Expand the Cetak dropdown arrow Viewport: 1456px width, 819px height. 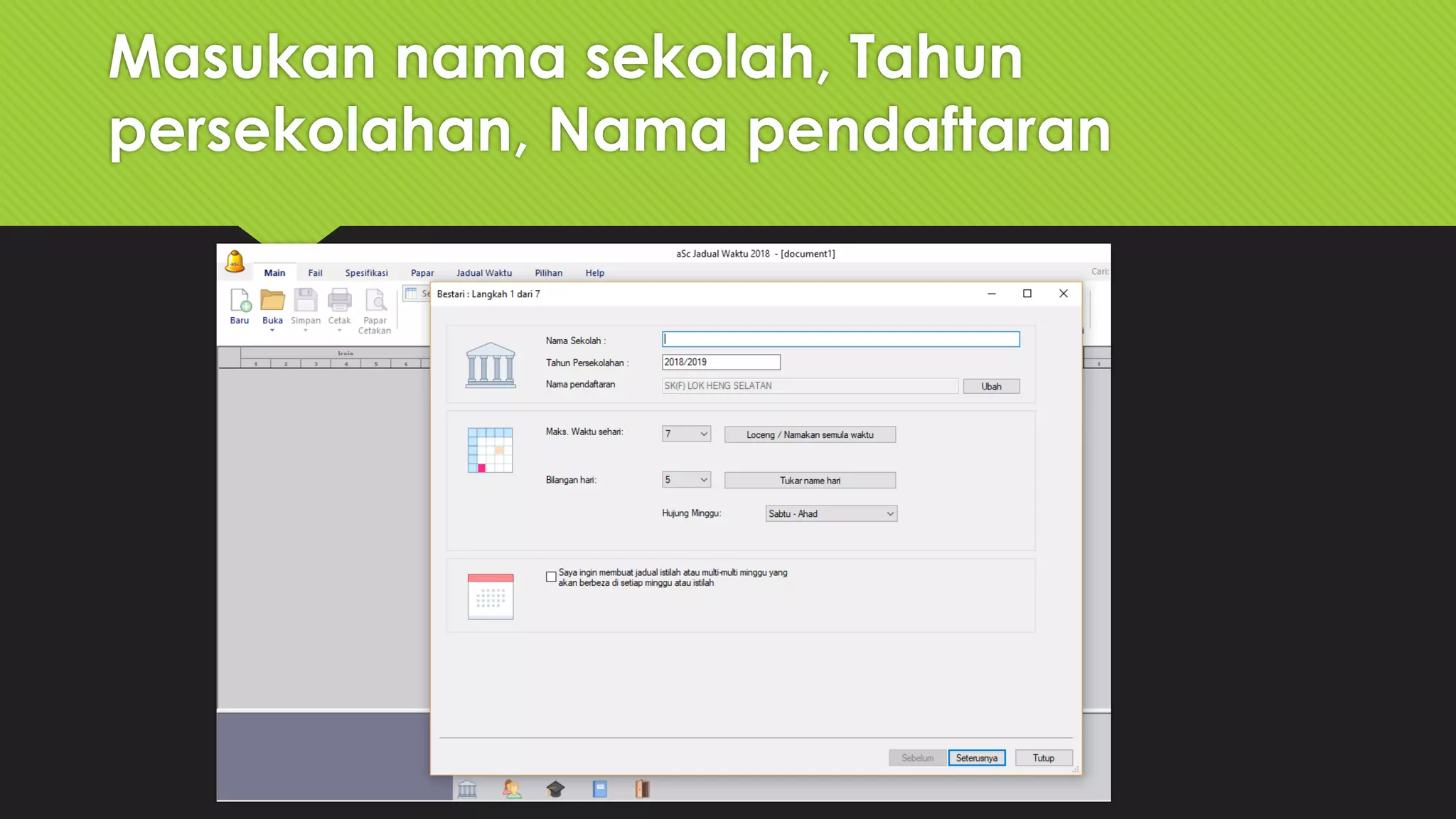339,331
